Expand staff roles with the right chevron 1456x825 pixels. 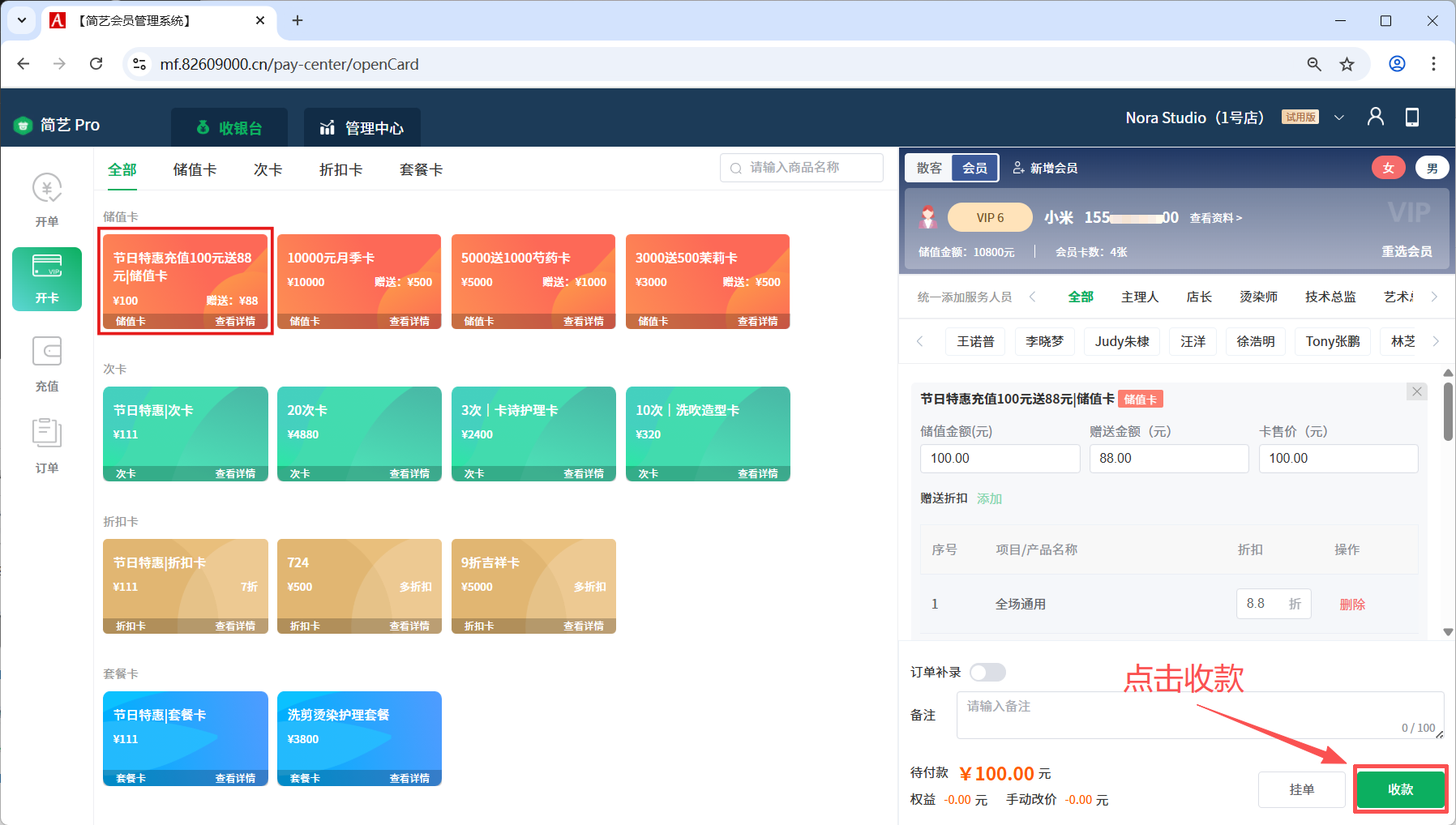point(1434,297)
